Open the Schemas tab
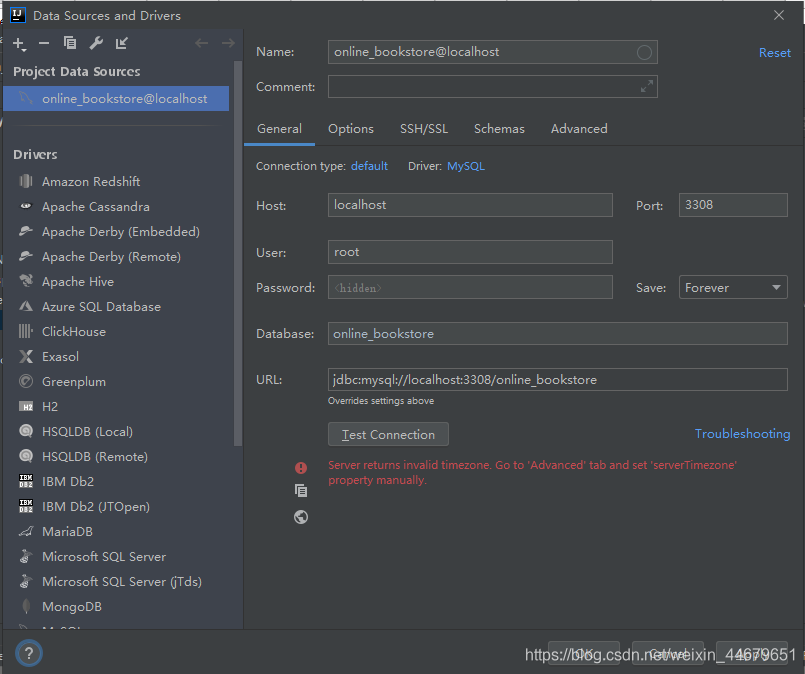This screenshot has height=674, width=805. coord(499,129)
